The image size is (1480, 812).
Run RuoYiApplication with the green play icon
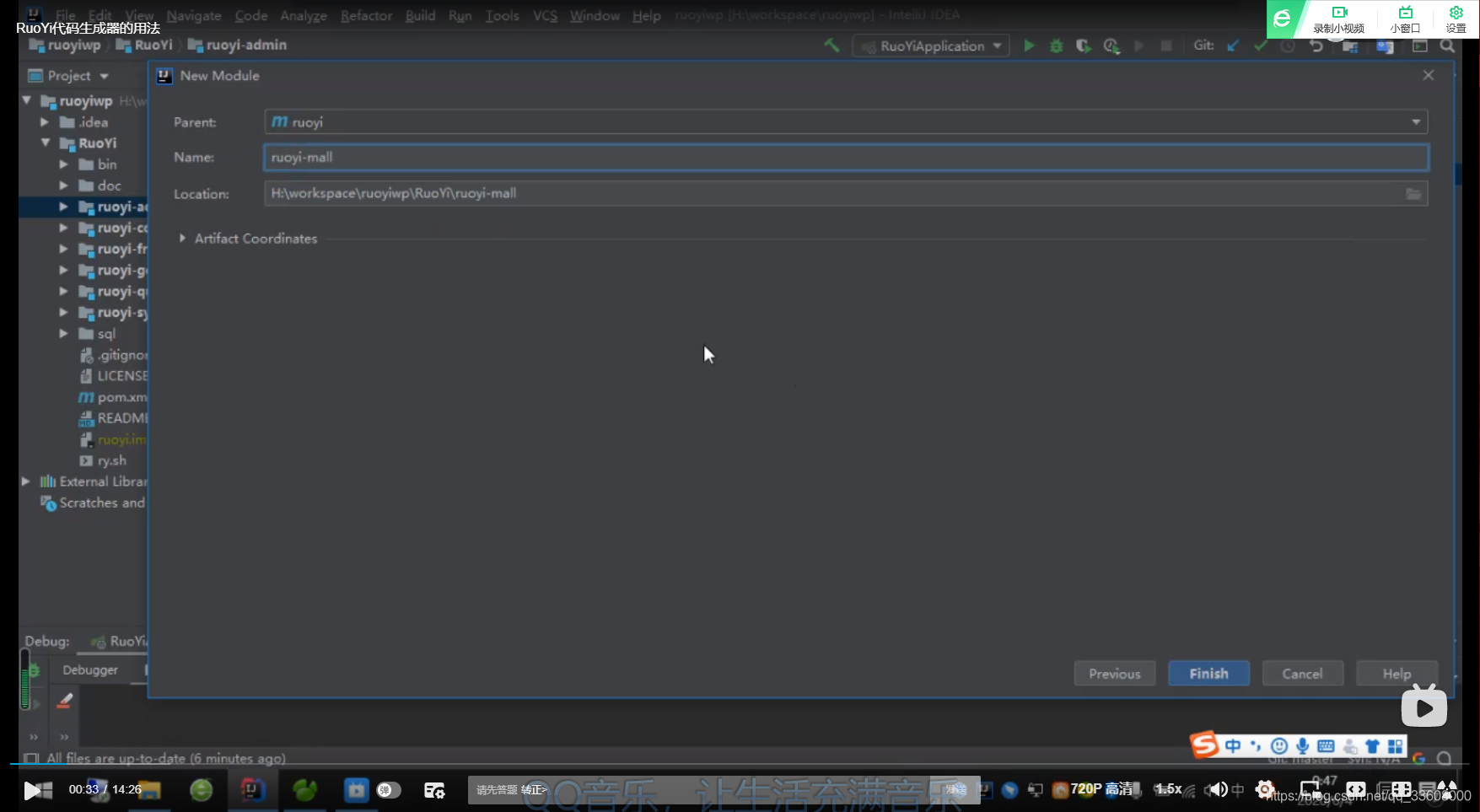[1029, 46]
